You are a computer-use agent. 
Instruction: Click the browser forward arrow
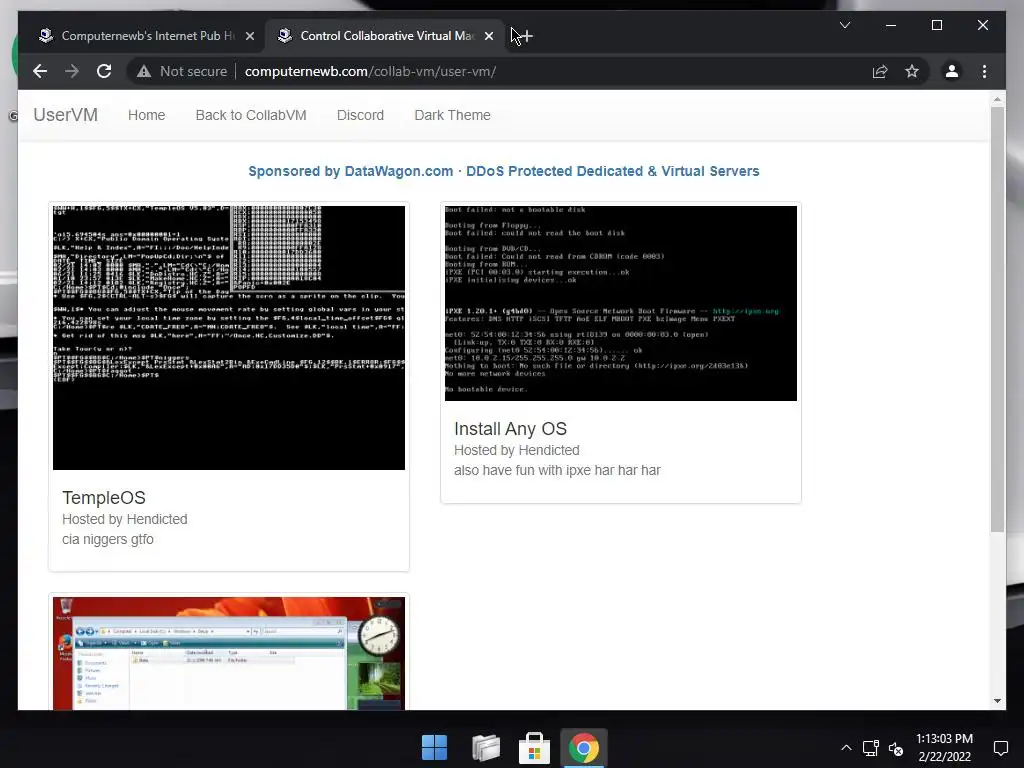[x=72, y=71]
